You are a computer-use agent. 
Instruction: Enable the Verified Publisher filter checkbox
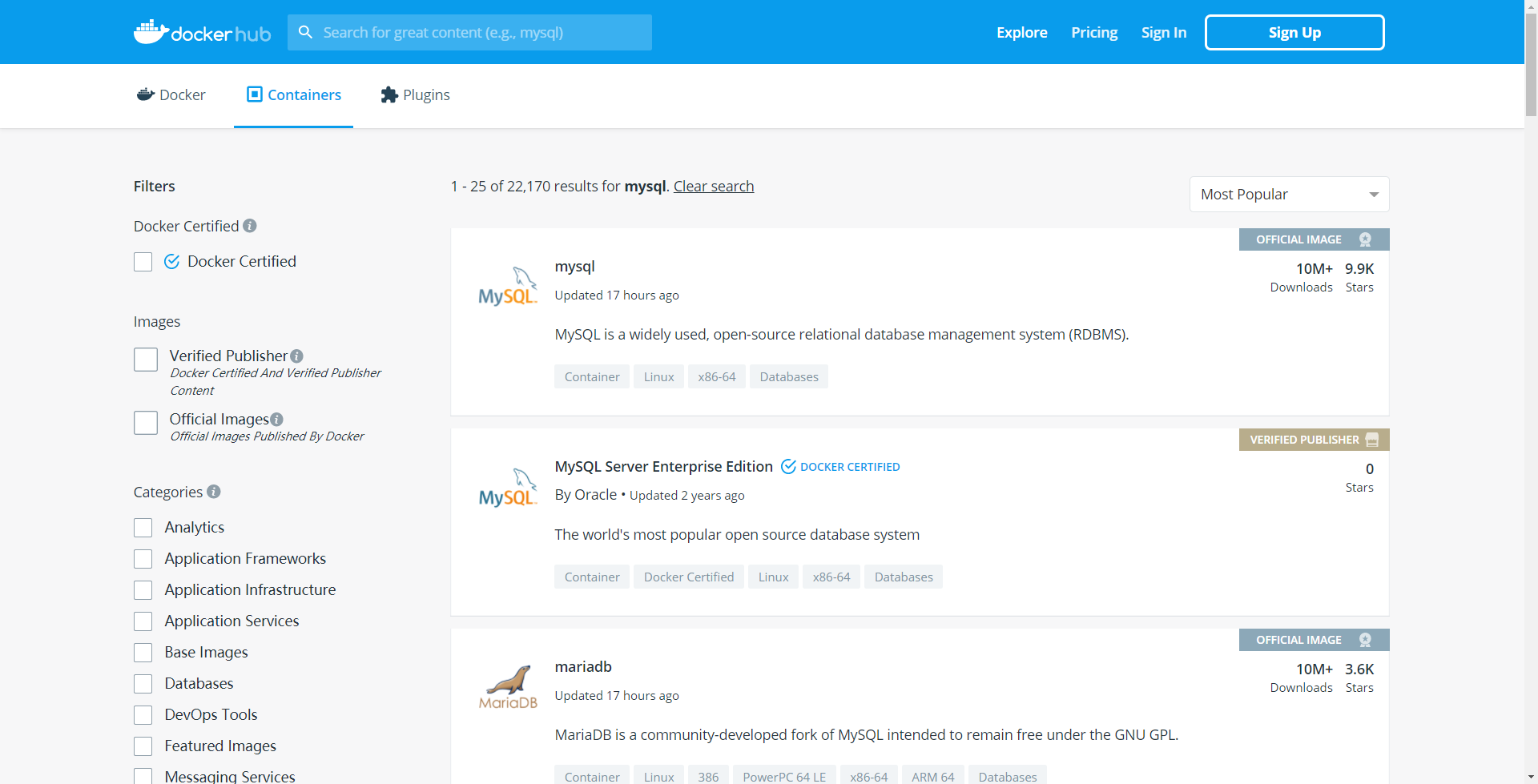click(x=146, y=360)
